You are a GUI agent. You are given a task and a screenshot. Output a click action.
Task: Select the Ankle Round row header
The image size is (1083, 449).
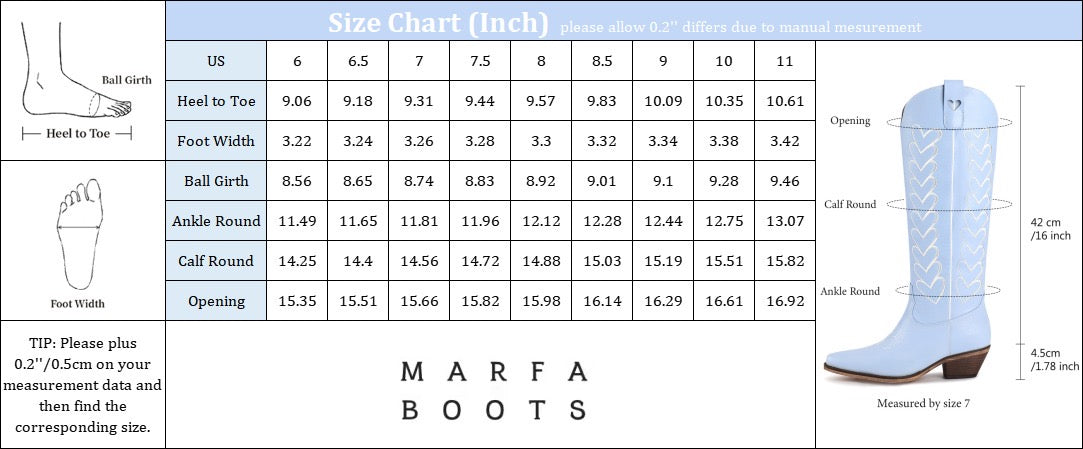[x=215, y=221]
